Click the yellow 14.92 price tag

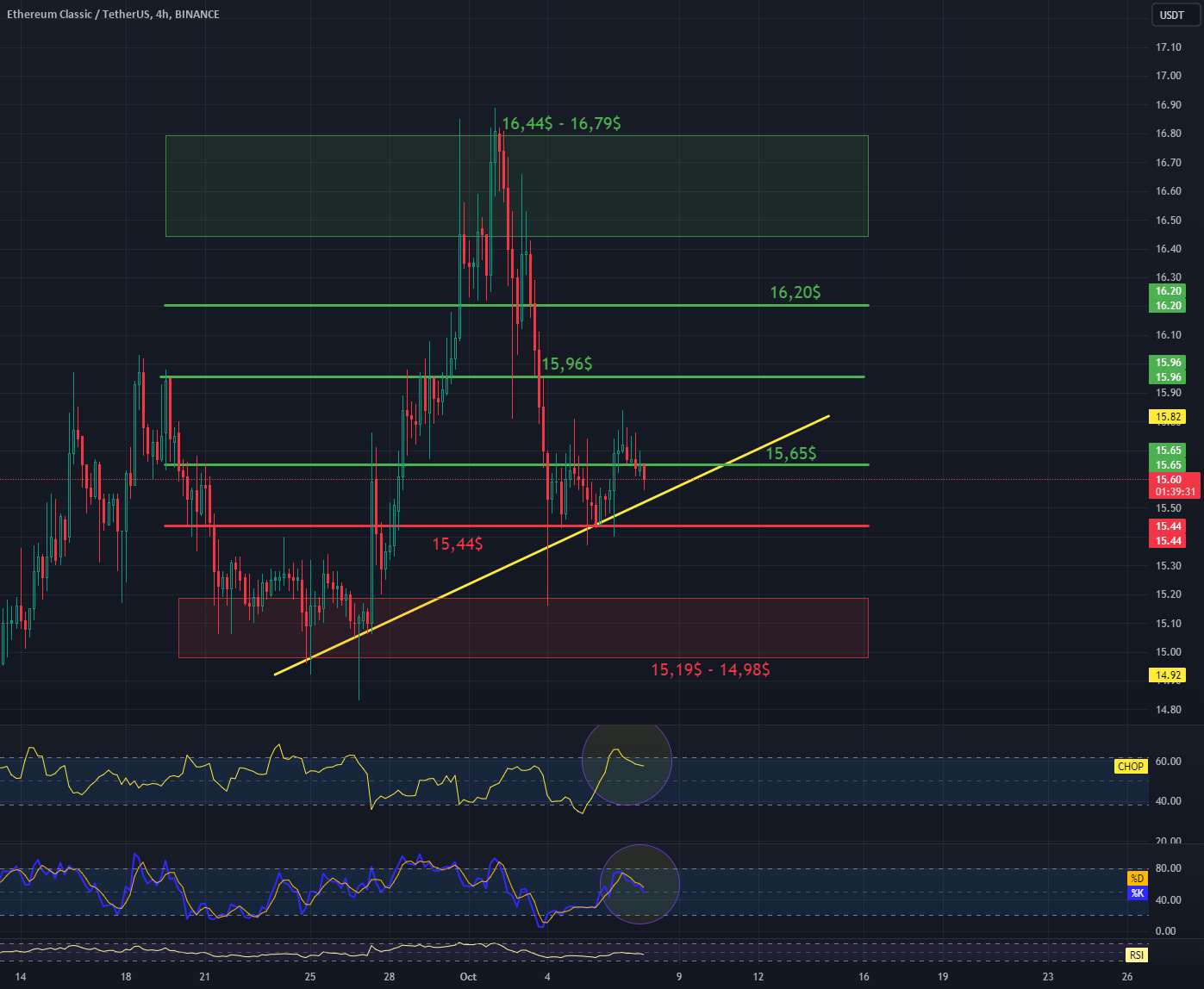1169,675
